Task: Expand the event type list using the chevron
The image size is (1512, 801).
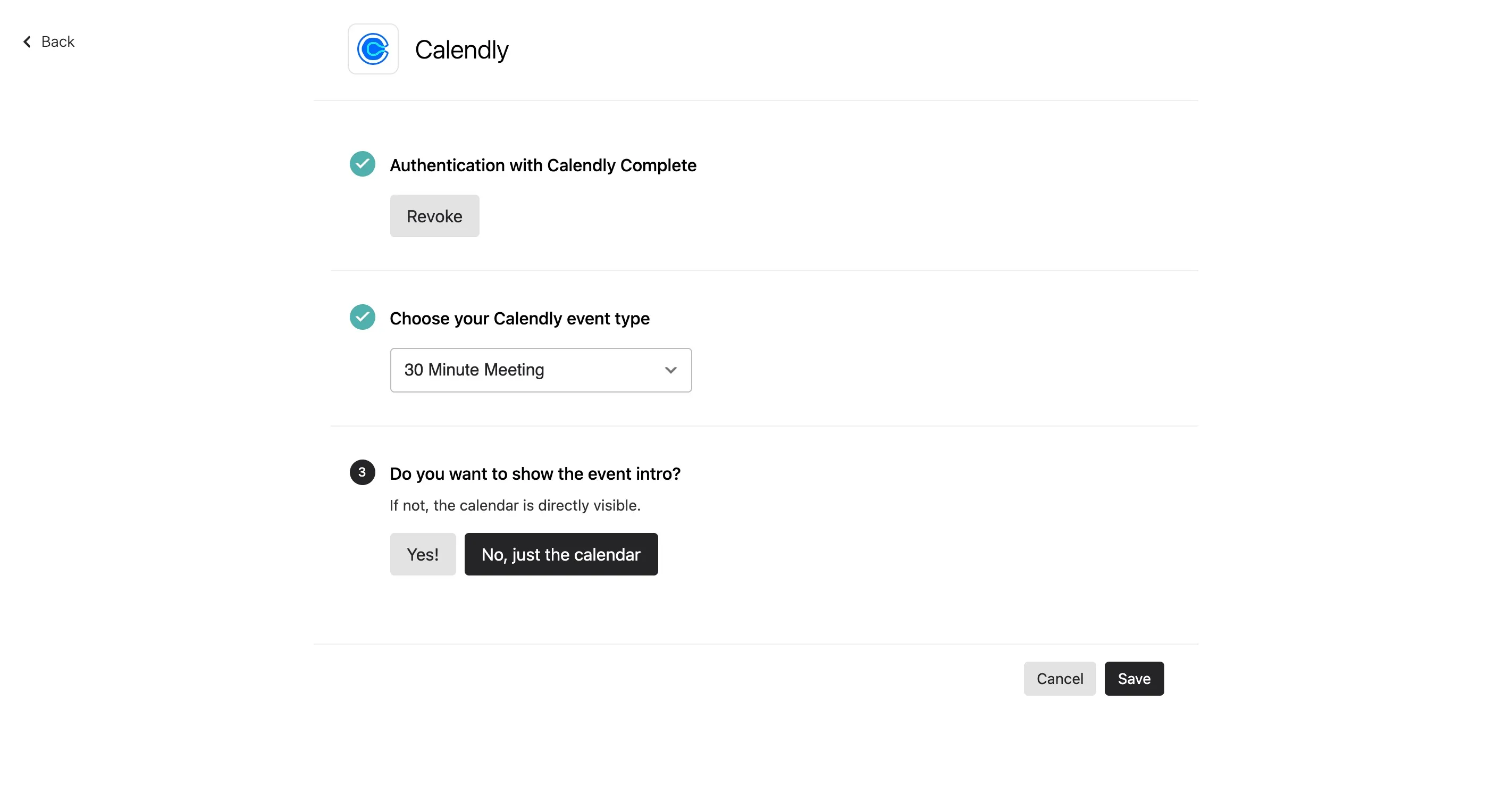Action: 670,370
